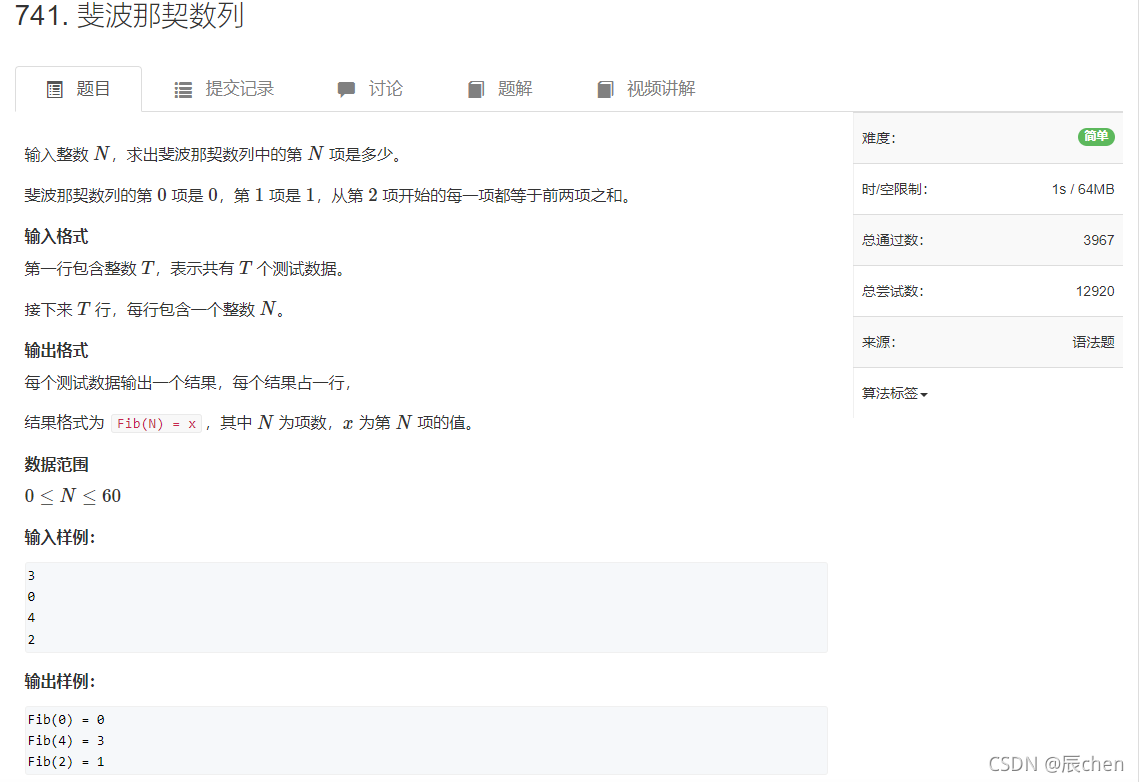This screenshot has width=1139, height=782.
Task: Click the 简单 difficulty badge
Action: [1096, 137]
